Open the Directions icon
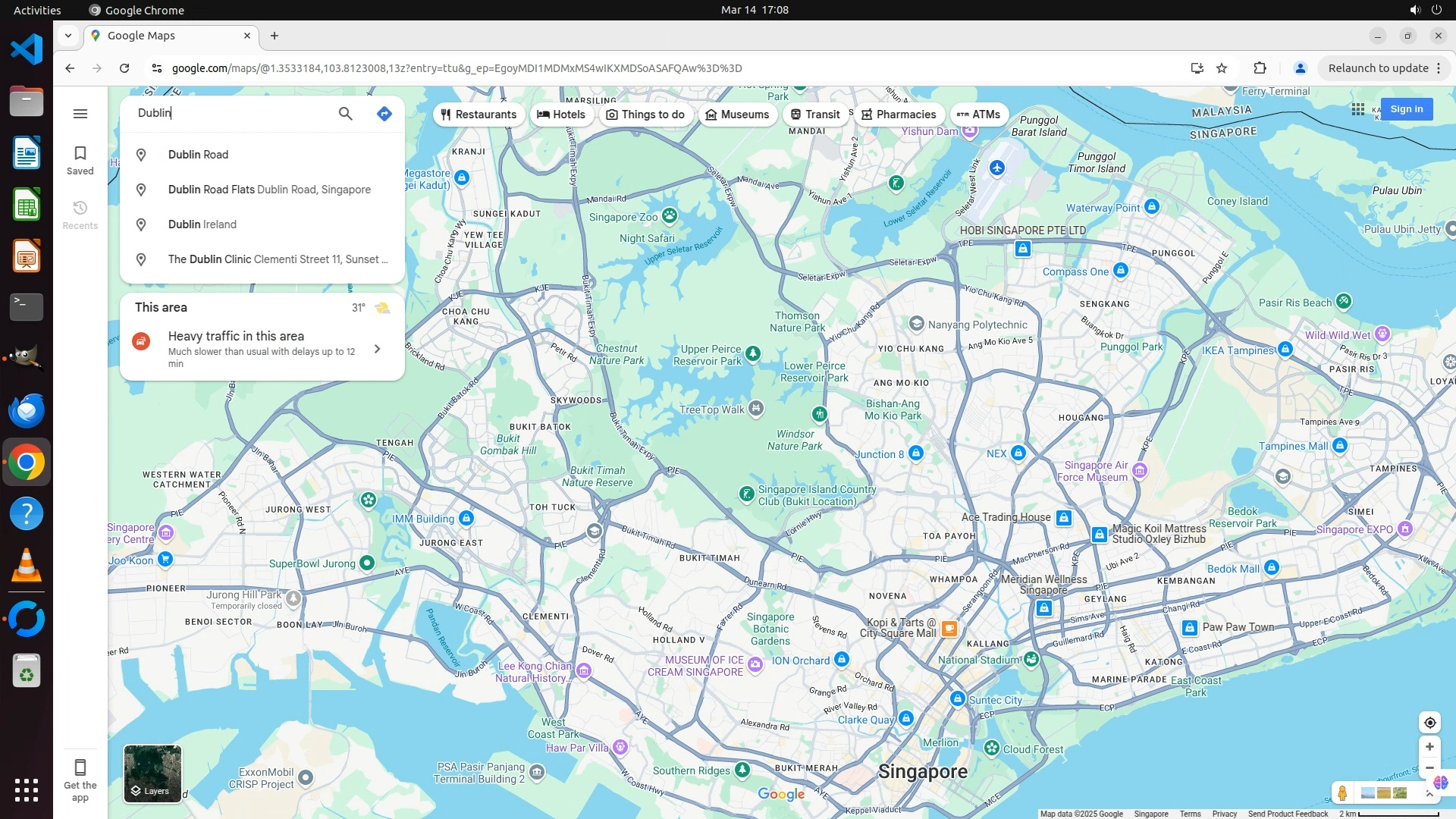Viewport: 1456px width, 819px height. point(384,114)
